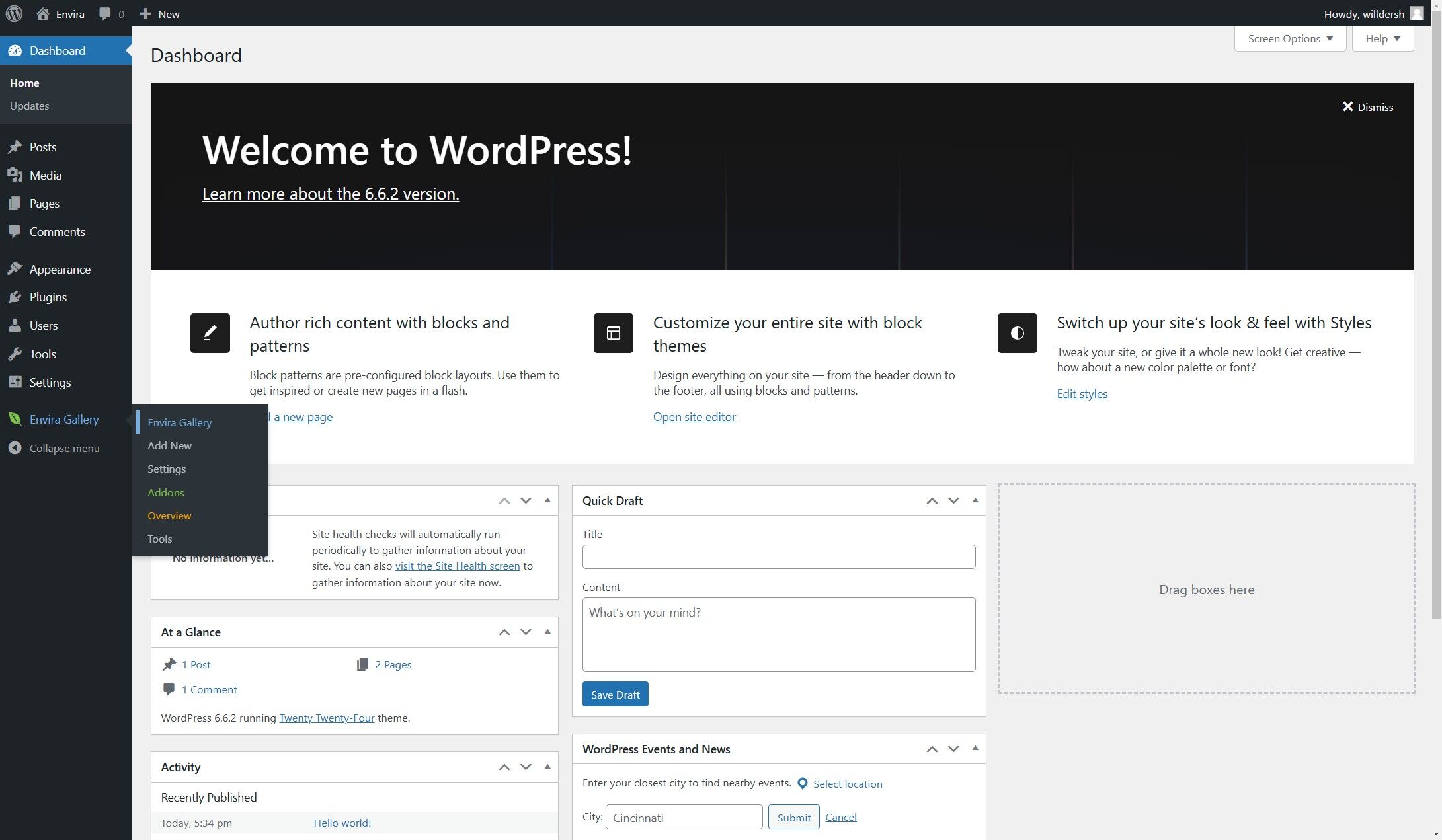Collapse the Activity panel with its triangle
The height and width of the screenshot is (840, 1442).
[547, 767]
